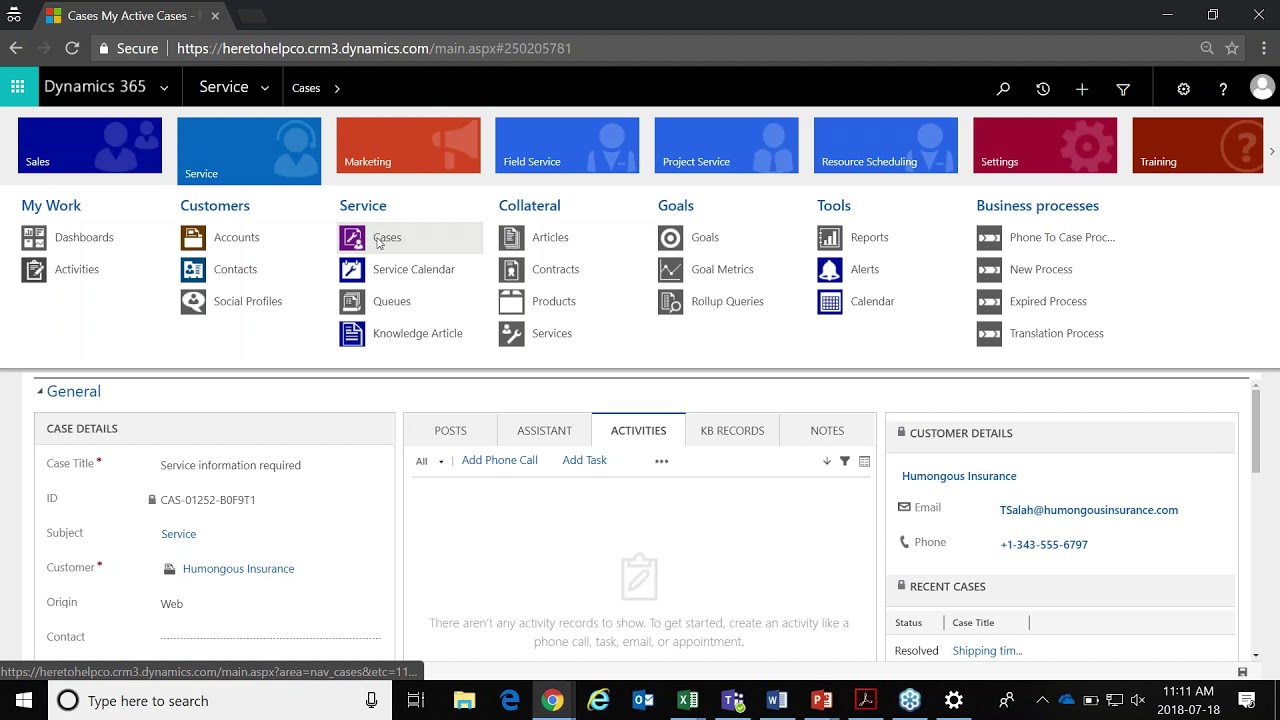This screenshot has width=1280, height=720.
Task: Click the Windows Start button
Action: click(x=24, y=700)
